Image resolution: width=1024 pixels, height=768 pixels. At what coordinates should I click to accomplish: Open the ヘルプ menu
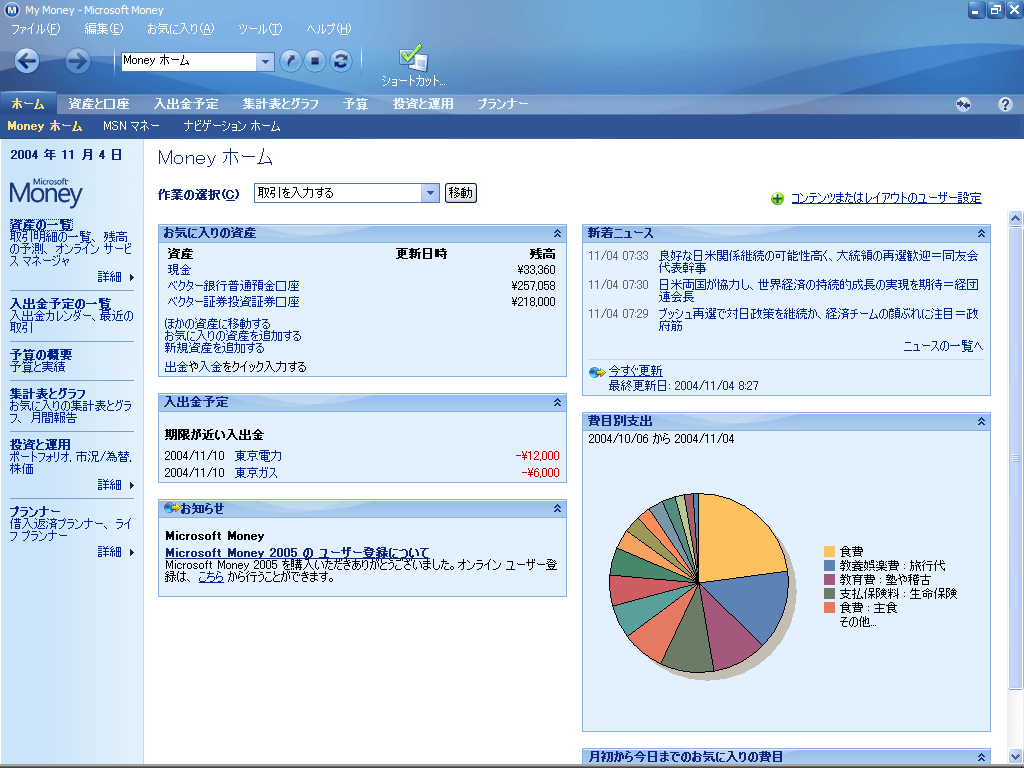tap(328, 29)
